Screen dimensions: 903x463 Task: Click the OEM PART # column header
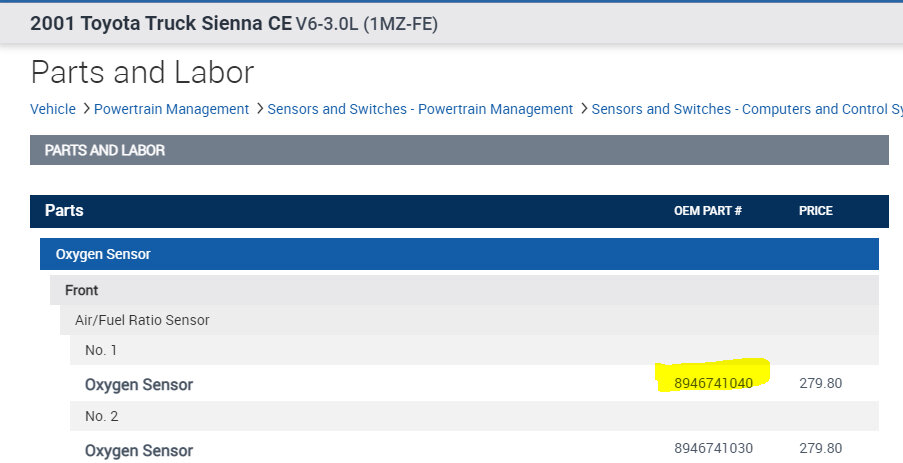click(x=707, y=211)
